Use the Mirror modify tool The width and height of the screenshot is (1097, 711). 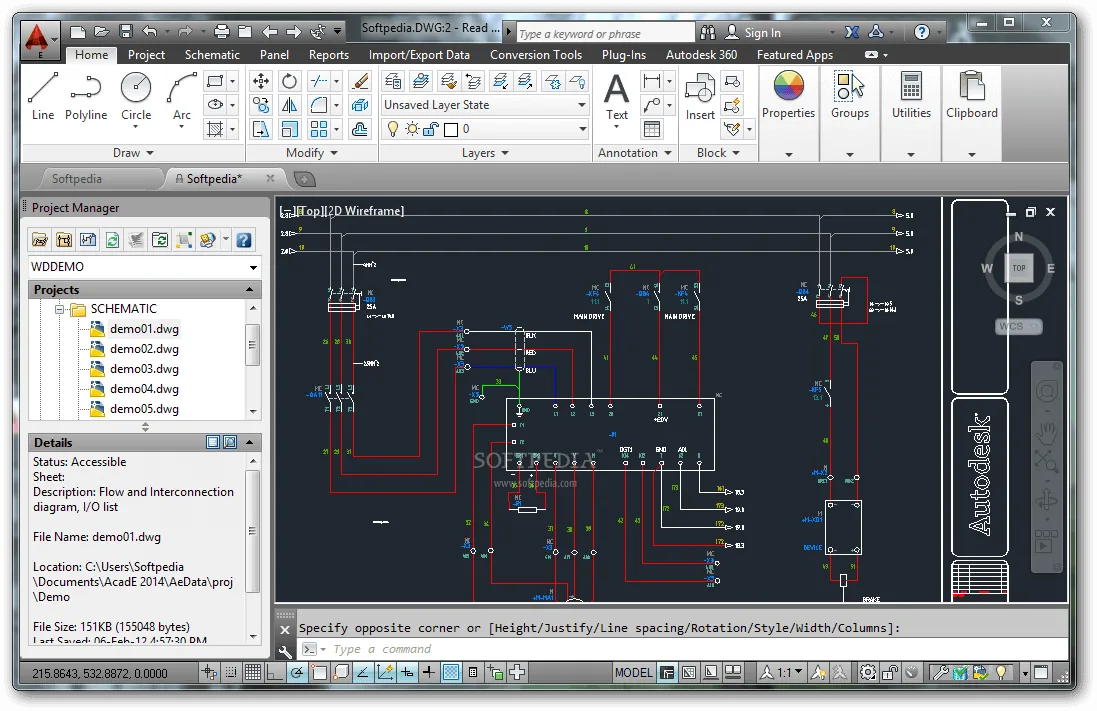(289, 105)
